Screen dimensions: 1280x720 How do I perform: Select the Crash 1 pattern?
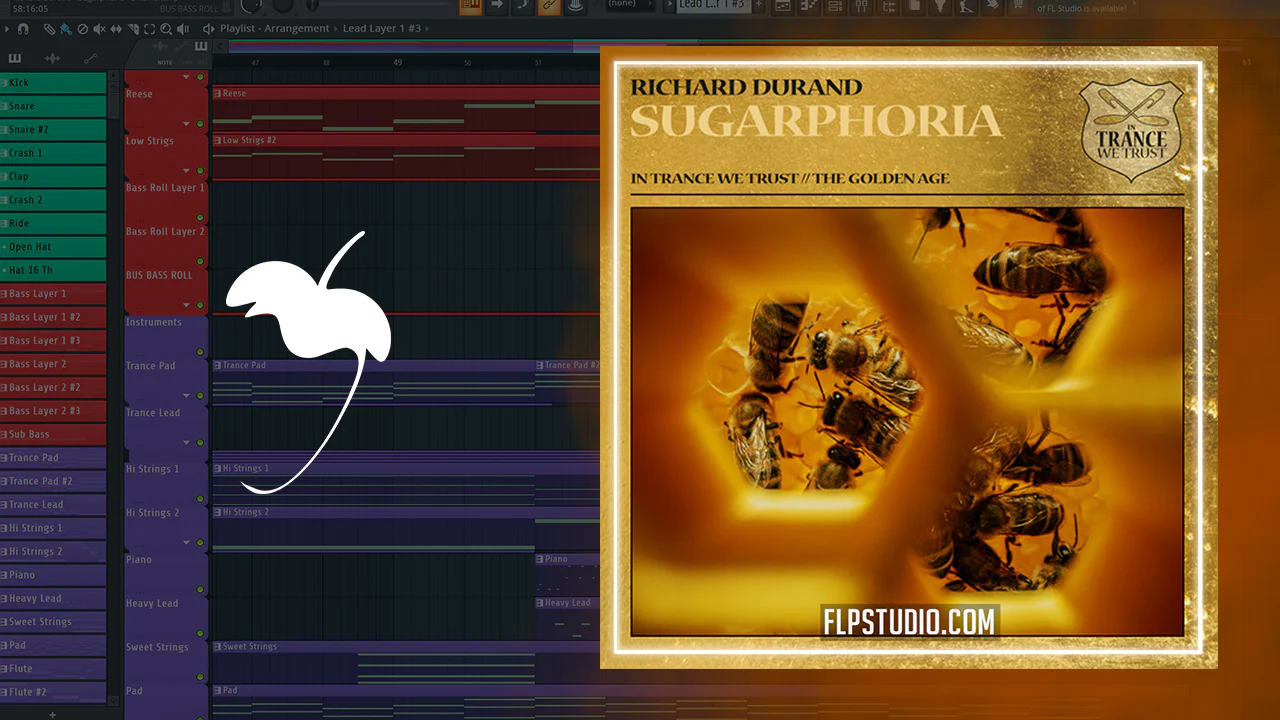coord(53,153)
